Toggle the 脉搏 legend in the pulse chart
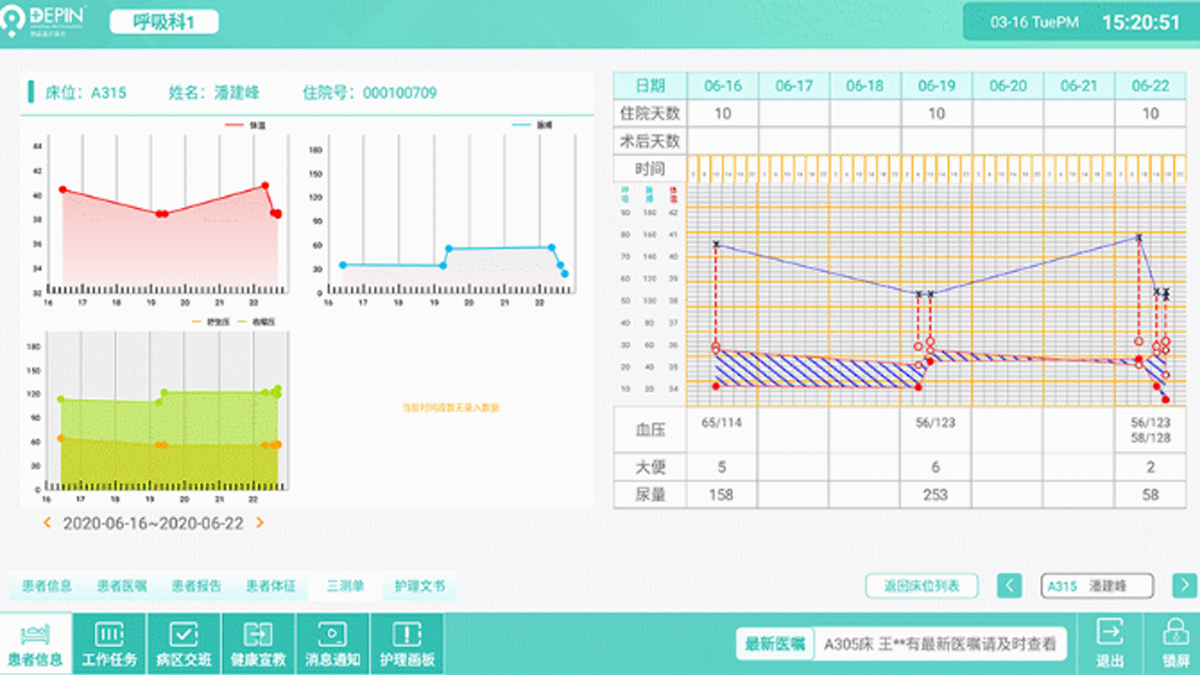The width and height of the screenshot is (1200, 675). (x=533, y=125)
